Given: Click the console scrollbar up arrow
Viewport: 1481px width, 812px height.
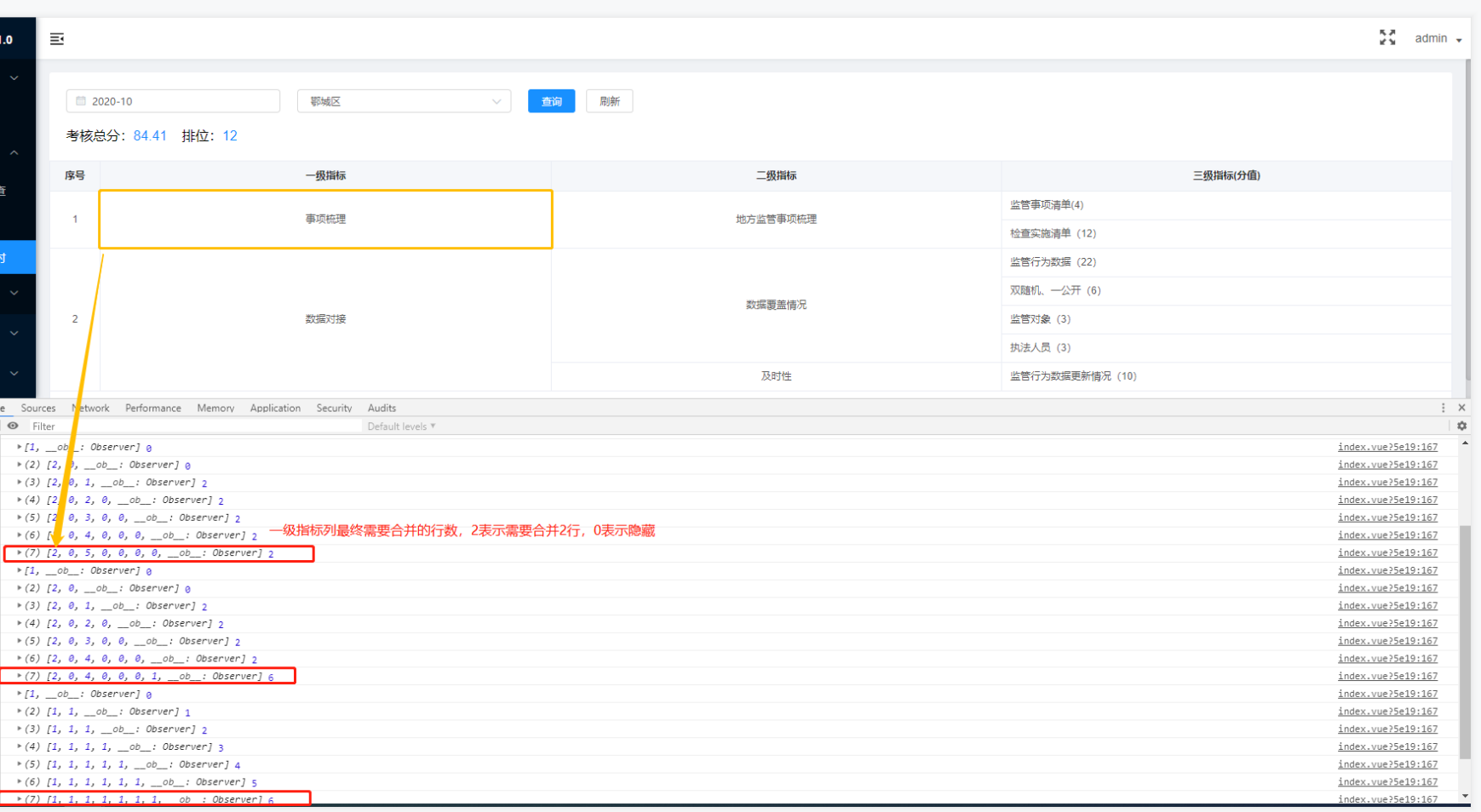Looking at the screenshot, I should [x=1465, y=443].
